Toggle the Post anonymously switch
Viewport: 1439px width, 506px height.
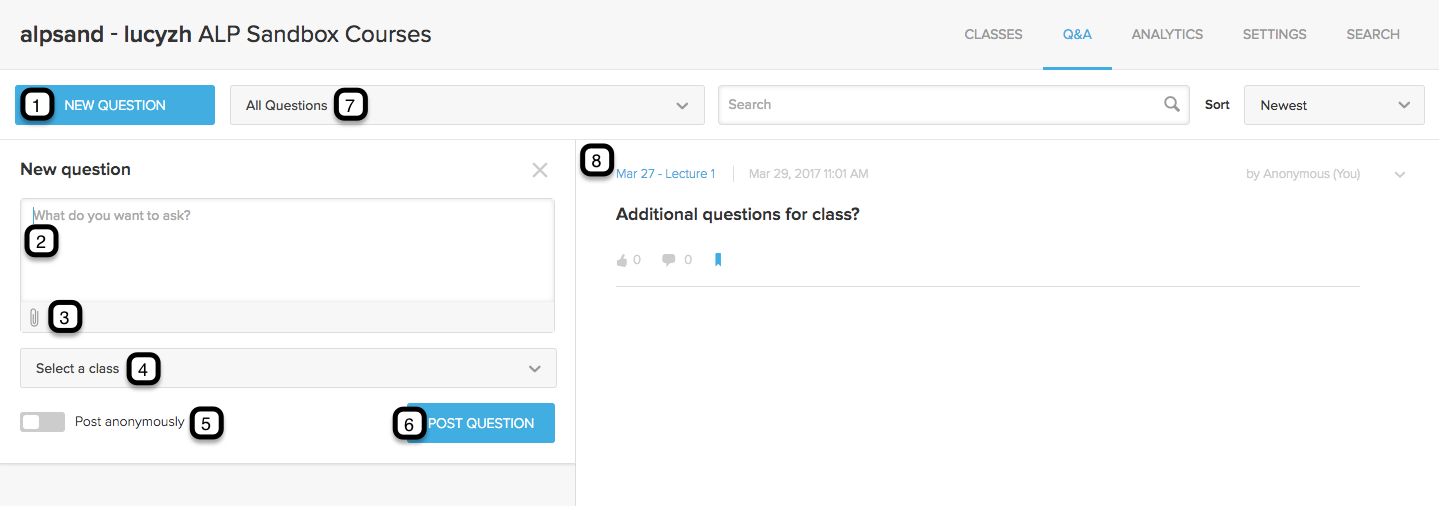pyautogui.click(x=42, y=422)
